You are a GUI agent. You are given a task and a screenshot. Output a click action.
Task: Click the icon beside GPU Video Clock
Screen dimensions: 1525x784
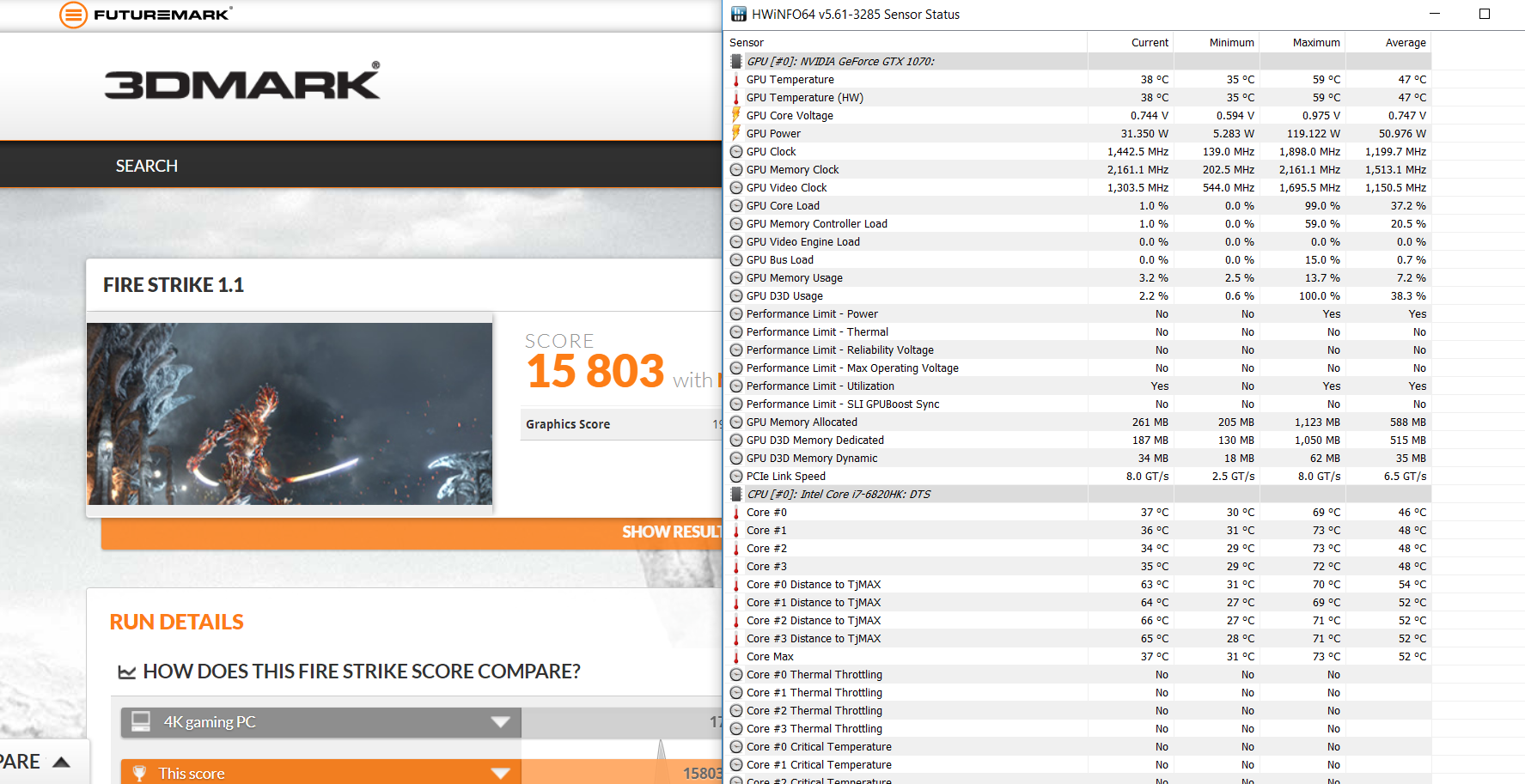coord(736,187)
